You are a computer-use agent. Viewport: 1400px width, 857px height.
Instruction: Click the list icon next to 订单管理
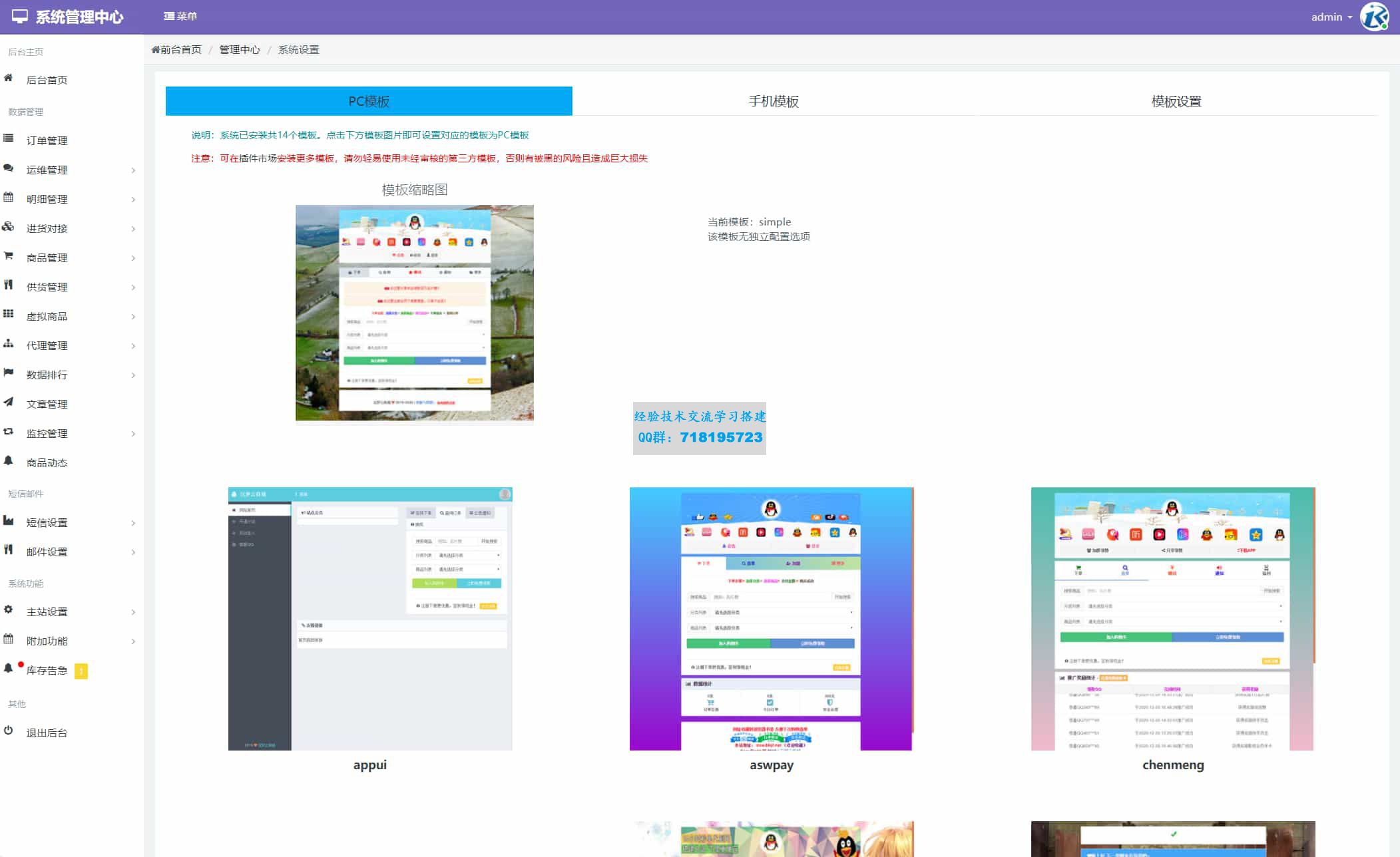9,139
